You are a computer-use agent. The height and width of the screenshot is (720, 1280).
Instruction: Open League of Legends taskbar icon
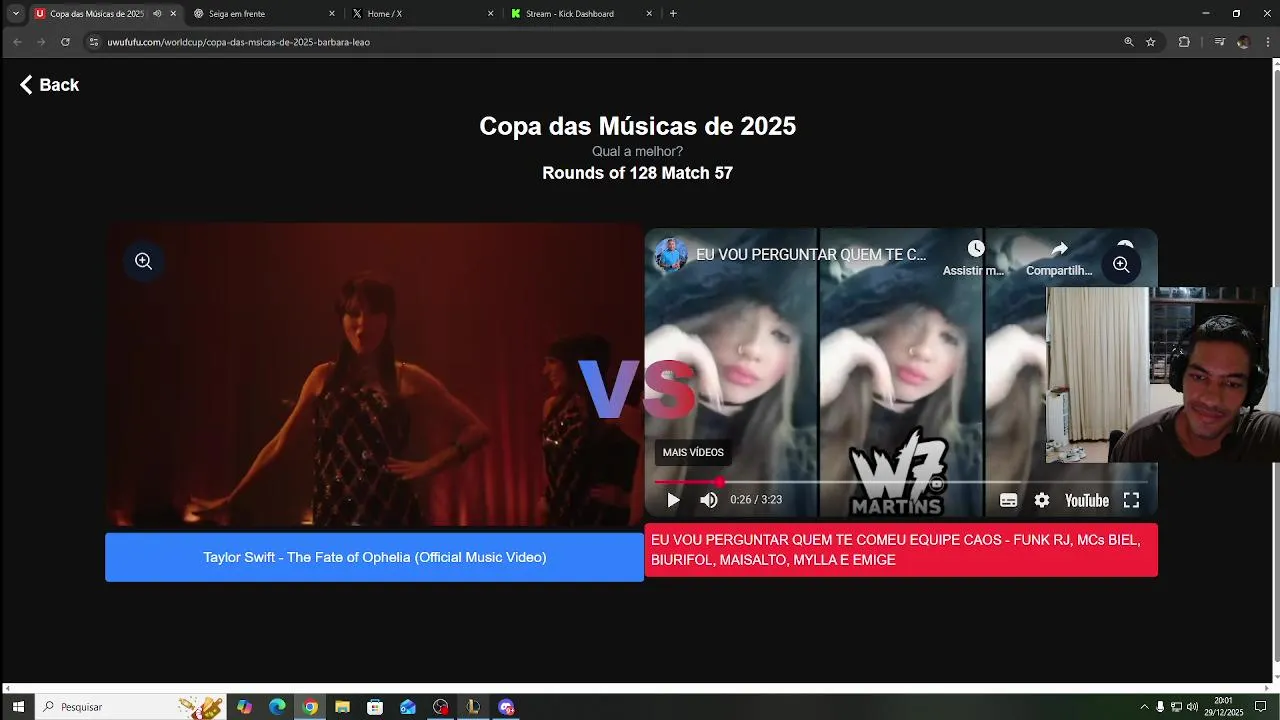(x=473, y=707)
